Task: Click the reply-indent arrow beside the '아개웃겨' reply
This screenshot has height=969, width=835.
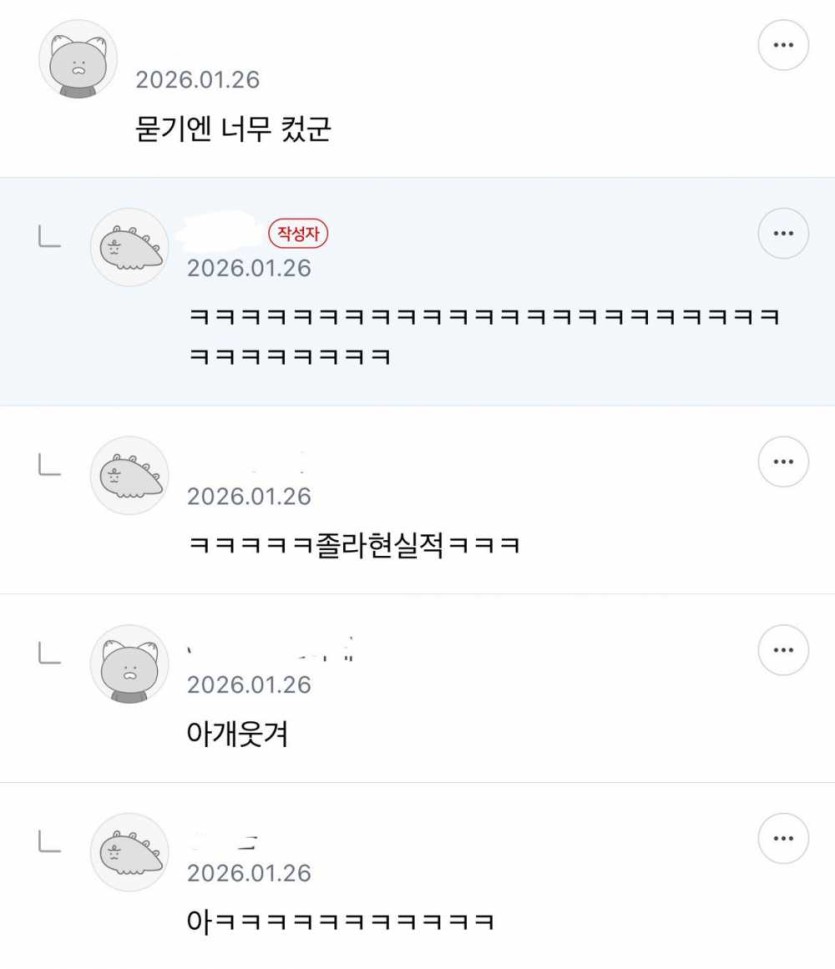Action: coord(49,655)
